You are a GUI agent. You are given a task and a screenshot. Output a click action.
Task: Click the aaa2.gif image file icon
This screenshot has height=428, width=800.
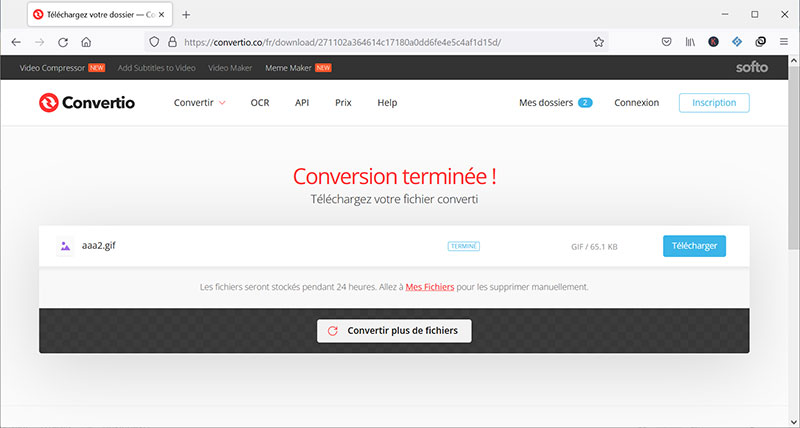pos(65,246)
